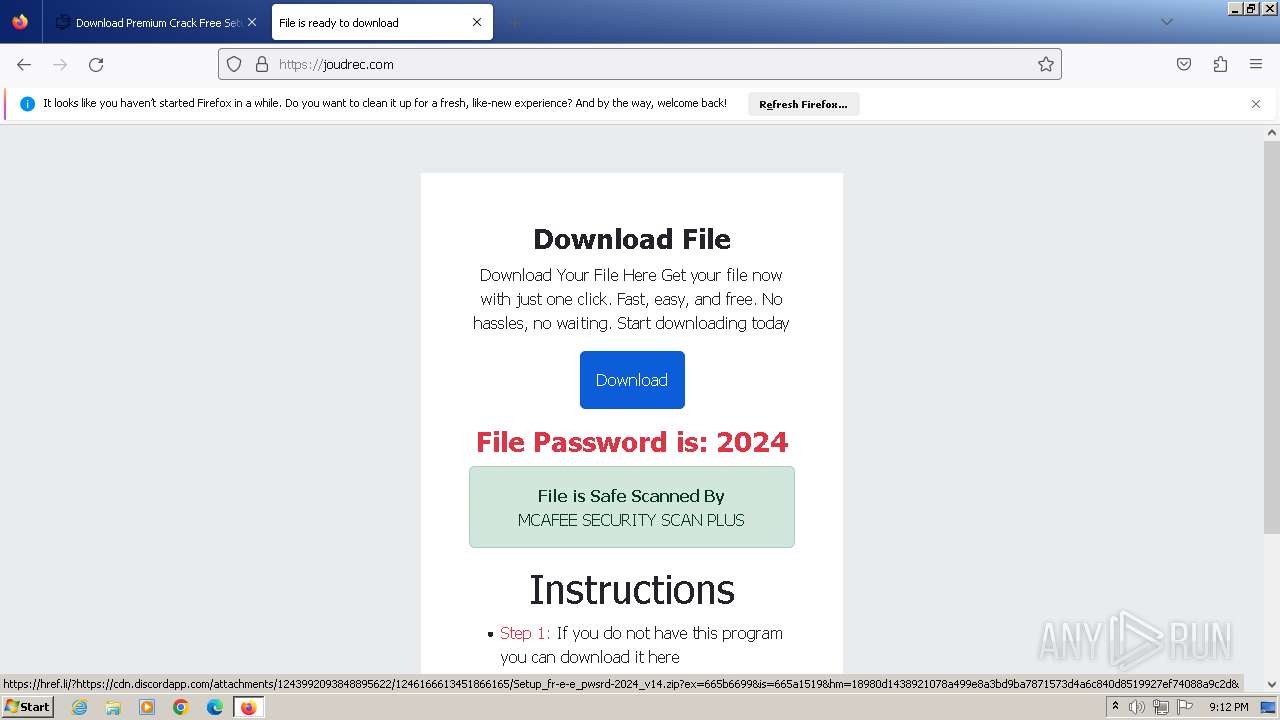Click the Firefox taskbar button

coord(249,707)
